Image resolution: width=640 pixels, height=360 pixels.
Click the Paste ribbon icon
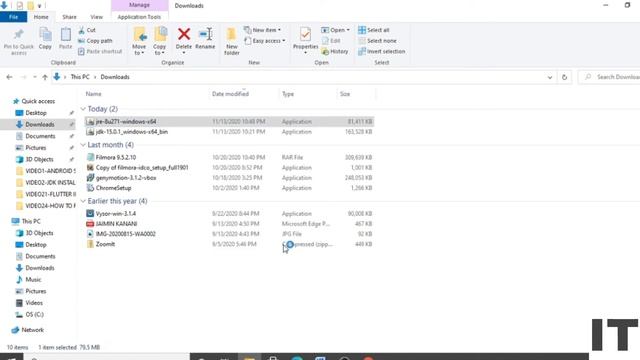65,39
